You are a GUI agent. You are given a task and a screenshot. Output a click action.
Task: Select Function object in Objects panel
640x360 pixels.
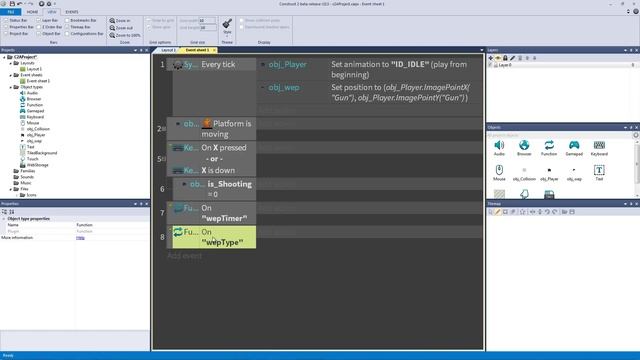(549, 148)
